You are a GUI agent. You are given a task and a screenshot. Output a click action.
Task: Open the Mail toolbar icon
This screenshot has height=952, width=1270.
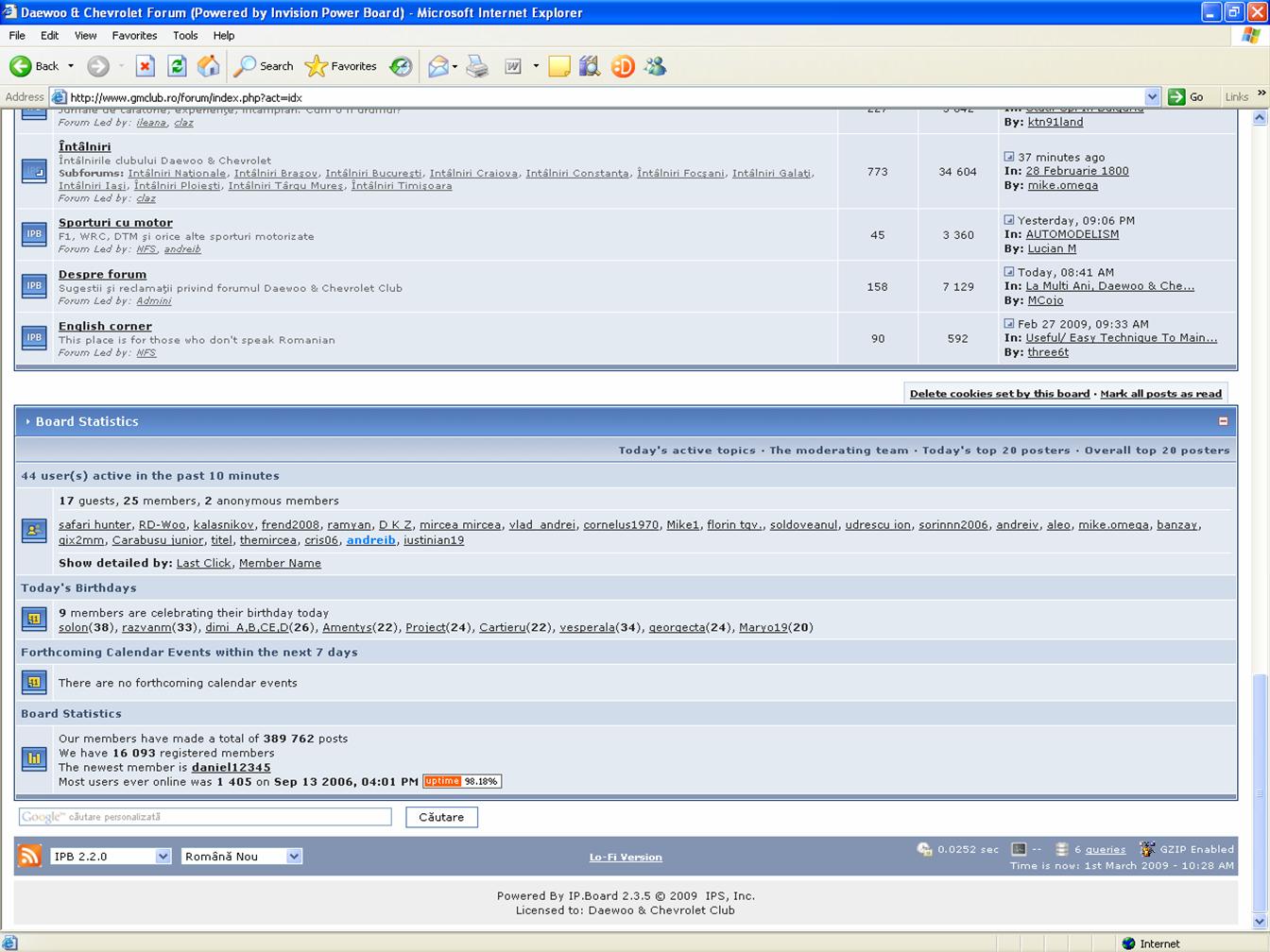point(438,66)
